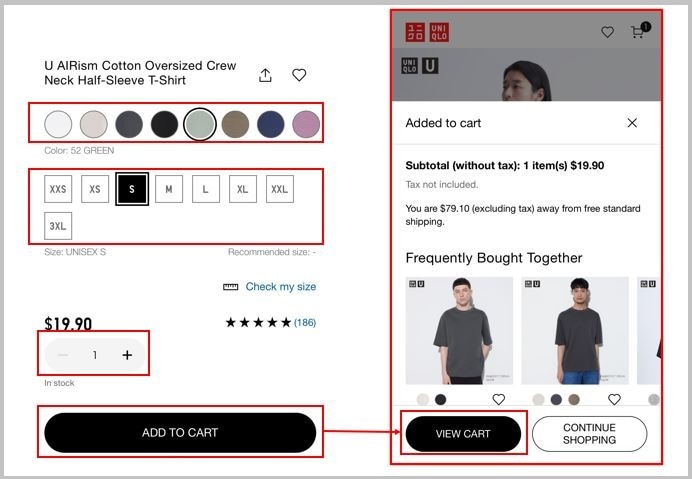Select the navy blue color swatch
The image size is (692, 479).
point(271,124)
